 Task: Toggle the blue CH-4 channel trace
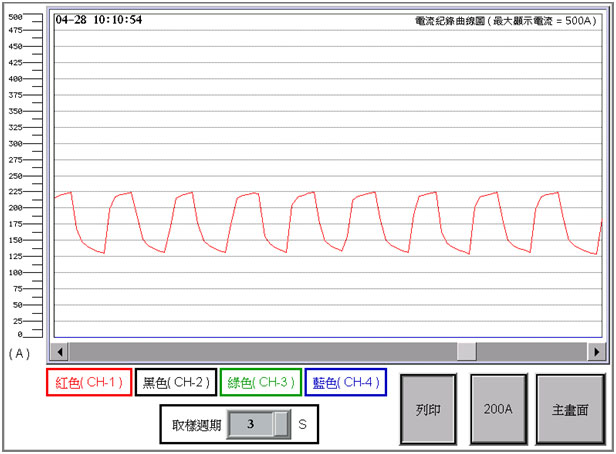point(345,382)
